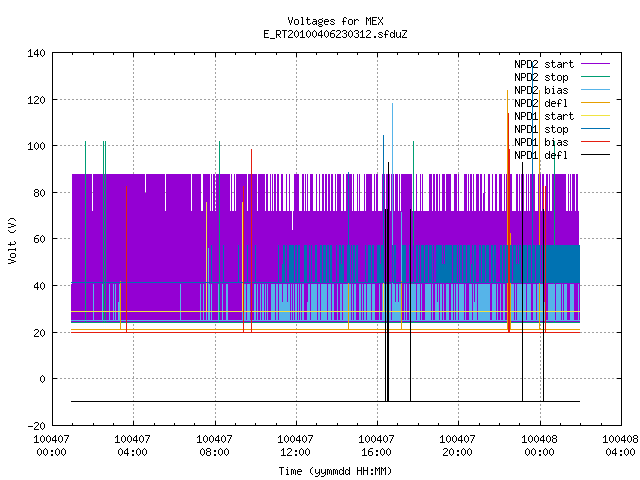Click the x-axis label 100408 04:00
This screenshot has width=640, height=480.
pos(620,446)
